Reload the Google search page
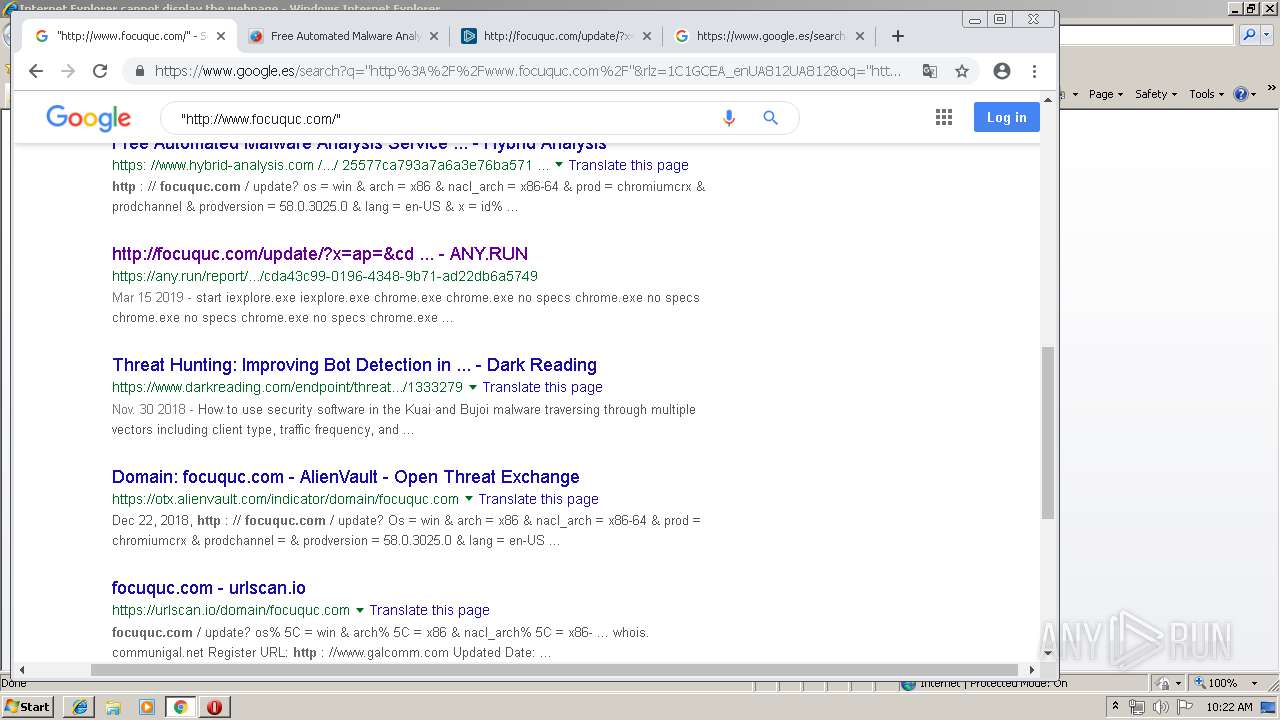This screenshot has height=720, width=1280. (100, 71)
